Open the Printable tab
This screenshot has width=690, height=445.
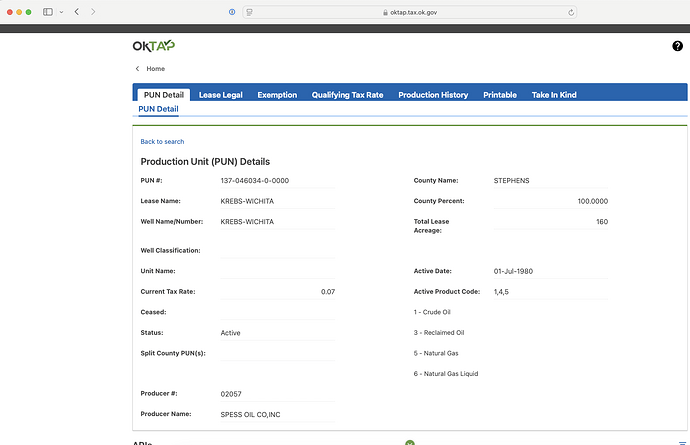click(x=499, y=95)
